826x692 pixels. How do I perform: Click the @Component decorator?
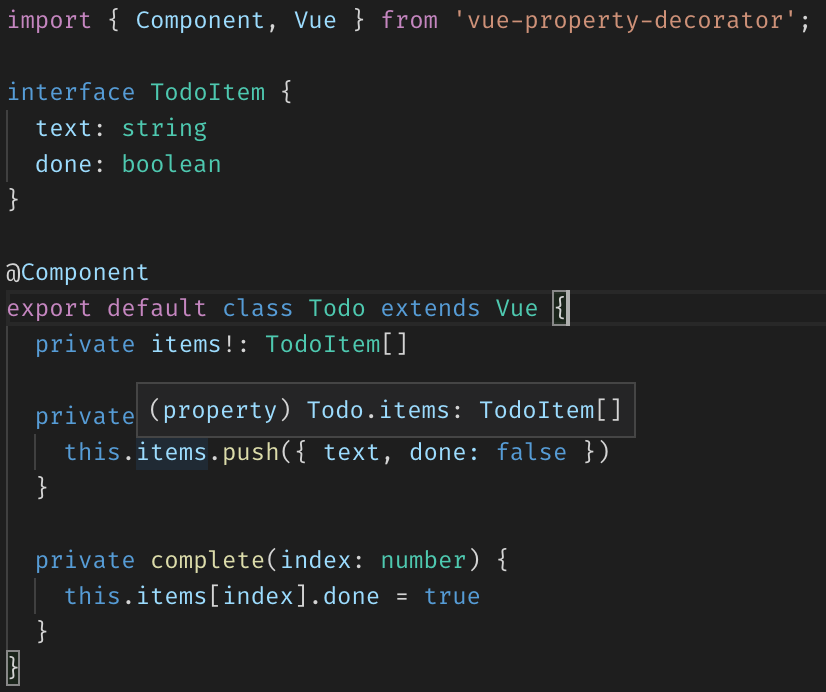77,272
